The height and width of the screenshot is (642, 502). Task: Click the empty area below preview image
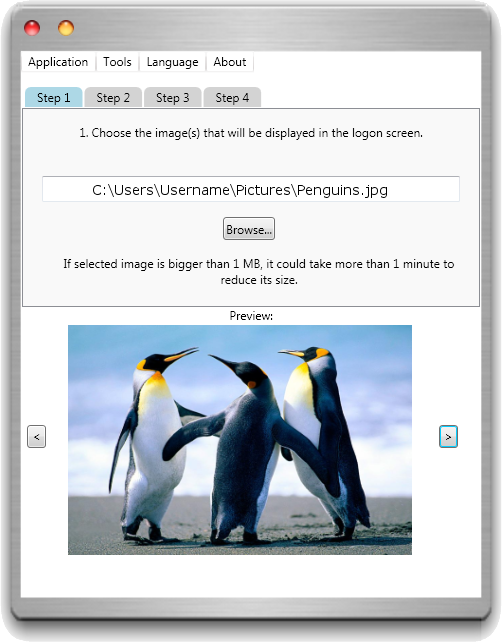(251, 576)
